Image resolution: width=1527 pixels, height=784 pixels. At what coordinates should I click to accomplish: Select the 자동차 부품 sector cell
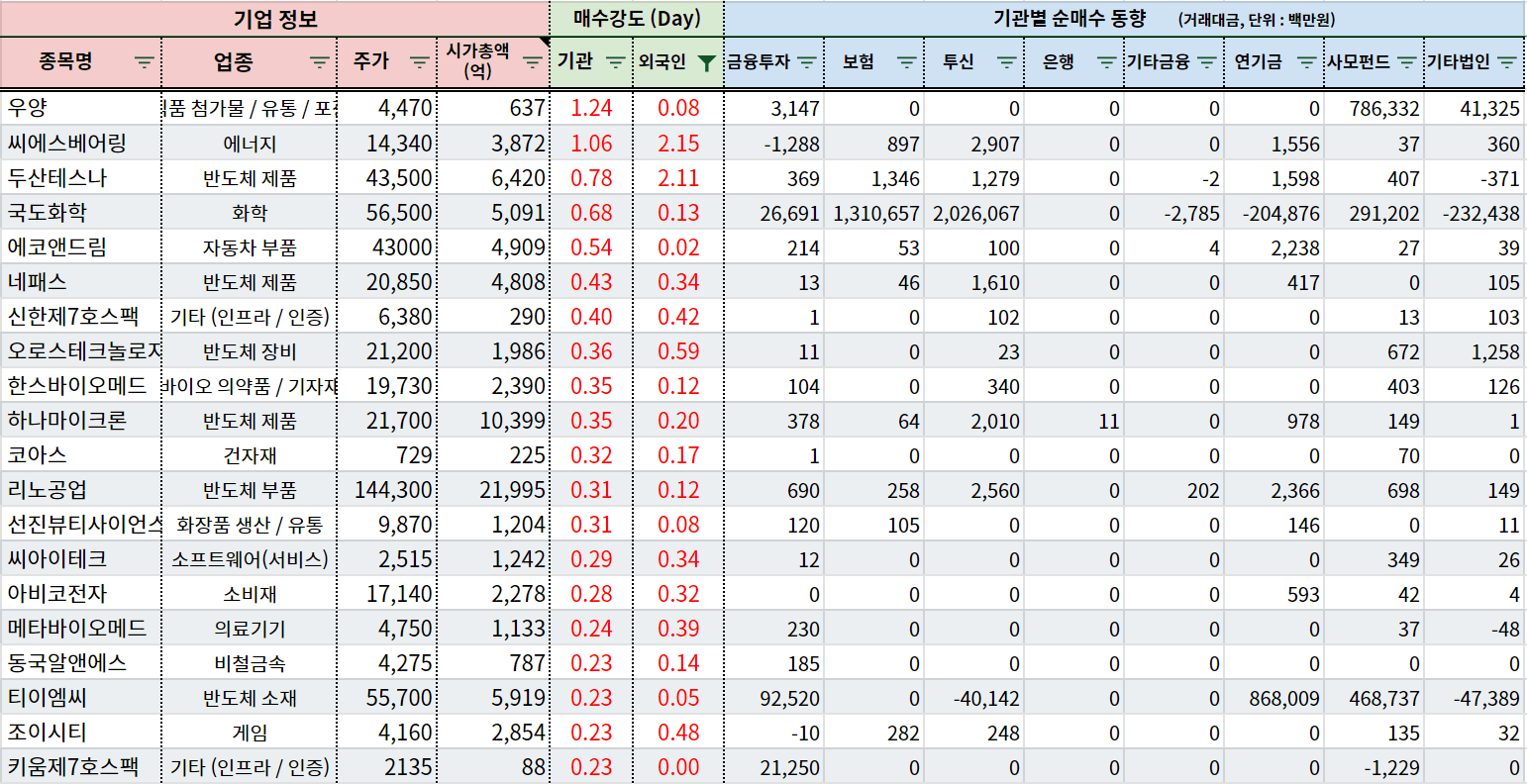coord(250,246)
